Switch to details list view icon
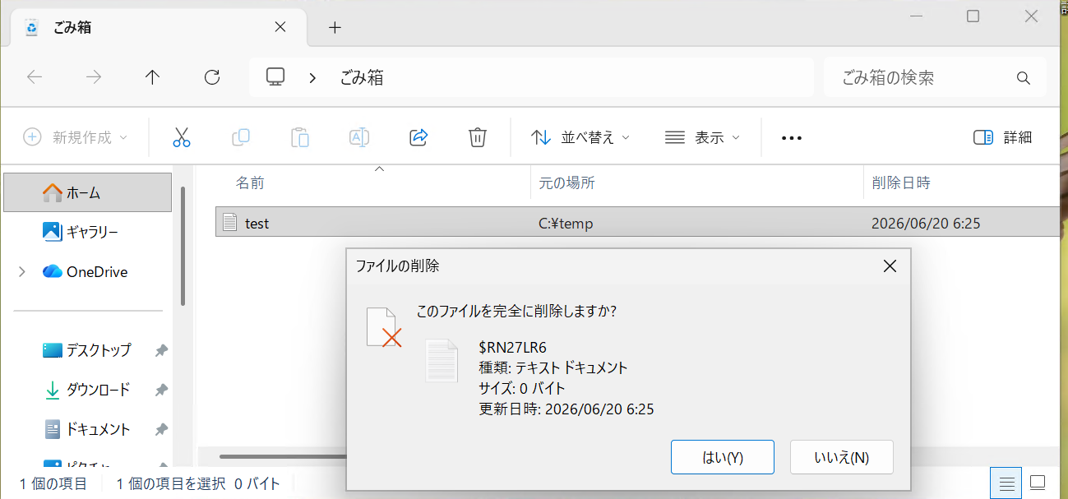This screenshot has width=1068, height=499. tap(1007, 483)
